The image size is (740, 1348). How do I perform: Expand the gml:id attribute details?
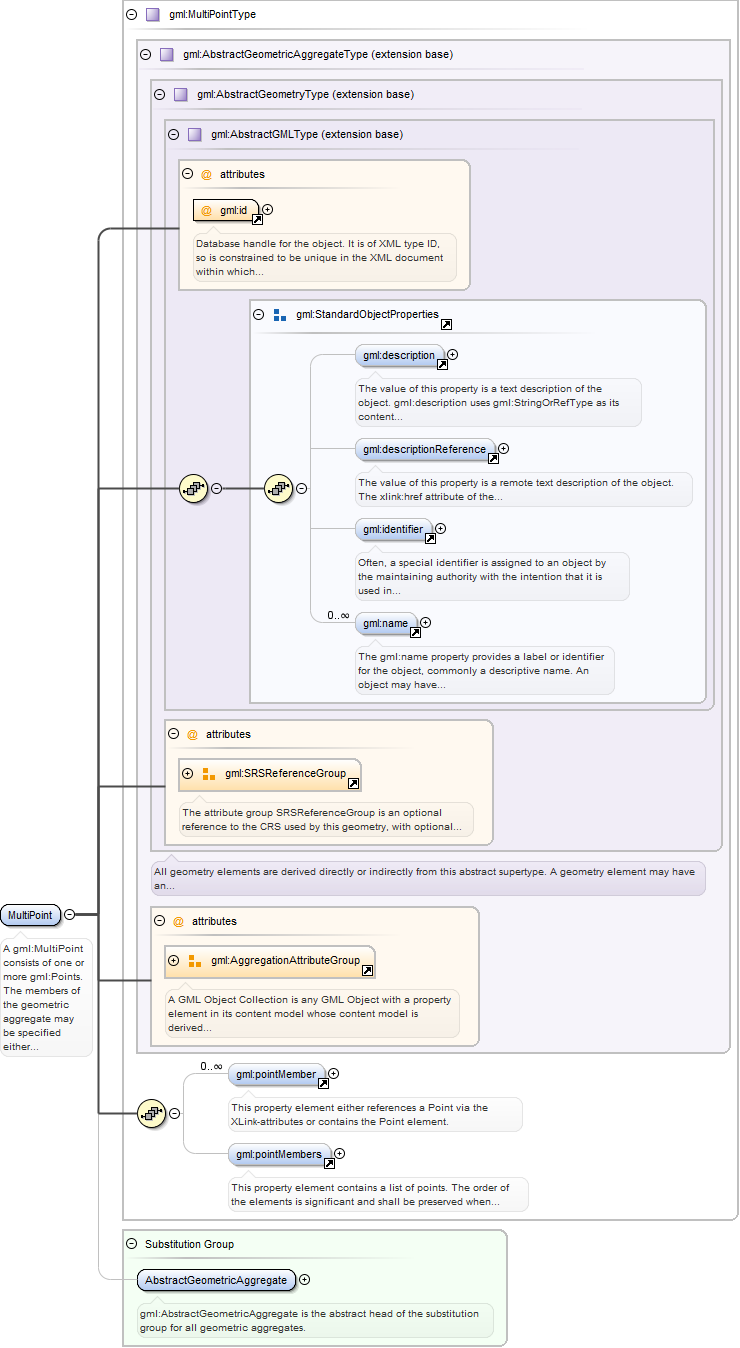pyautogui.click(x=268, y=210)
